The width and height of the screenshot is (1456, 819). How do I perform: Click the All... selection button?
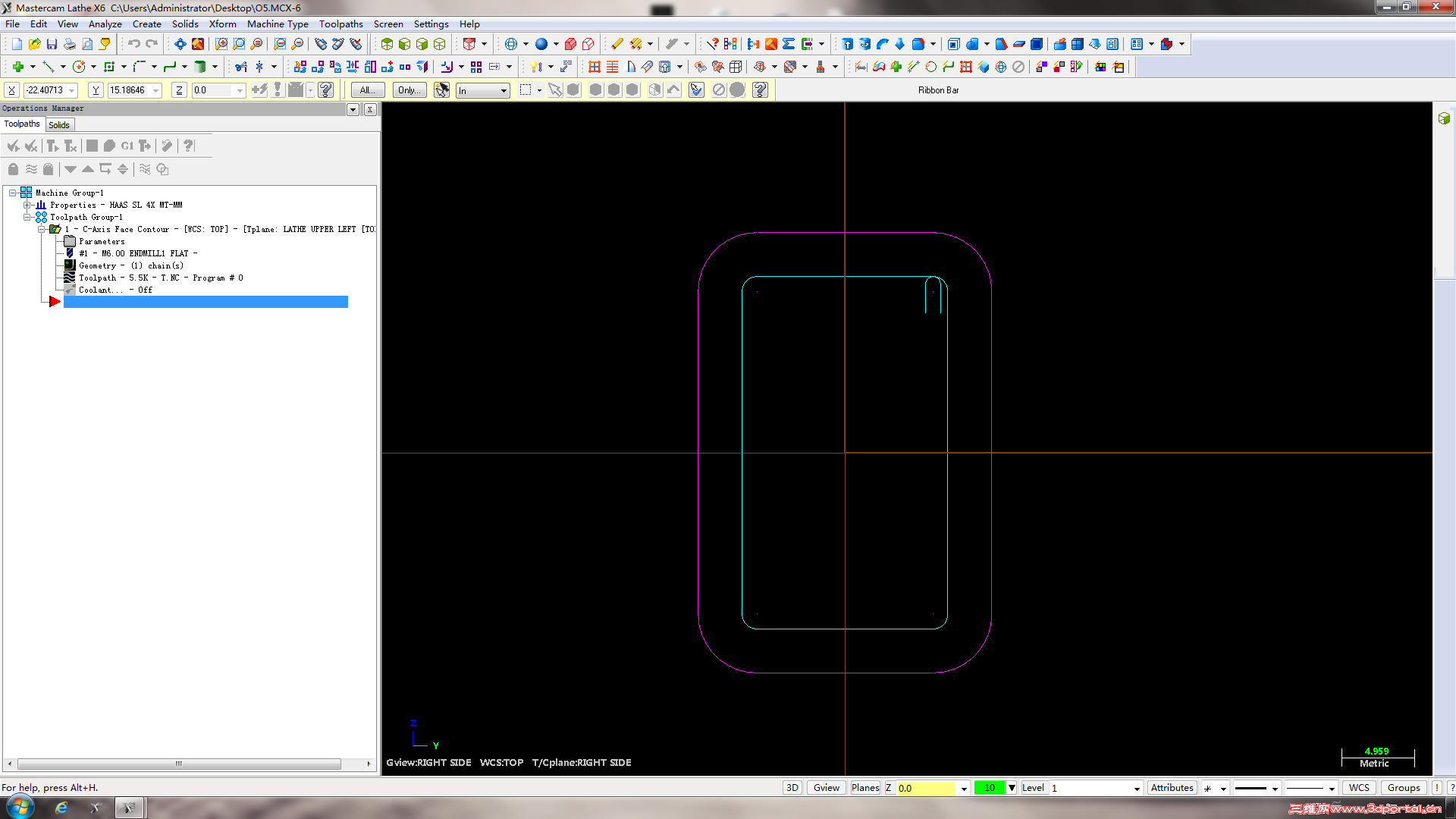tap(368, 90)
